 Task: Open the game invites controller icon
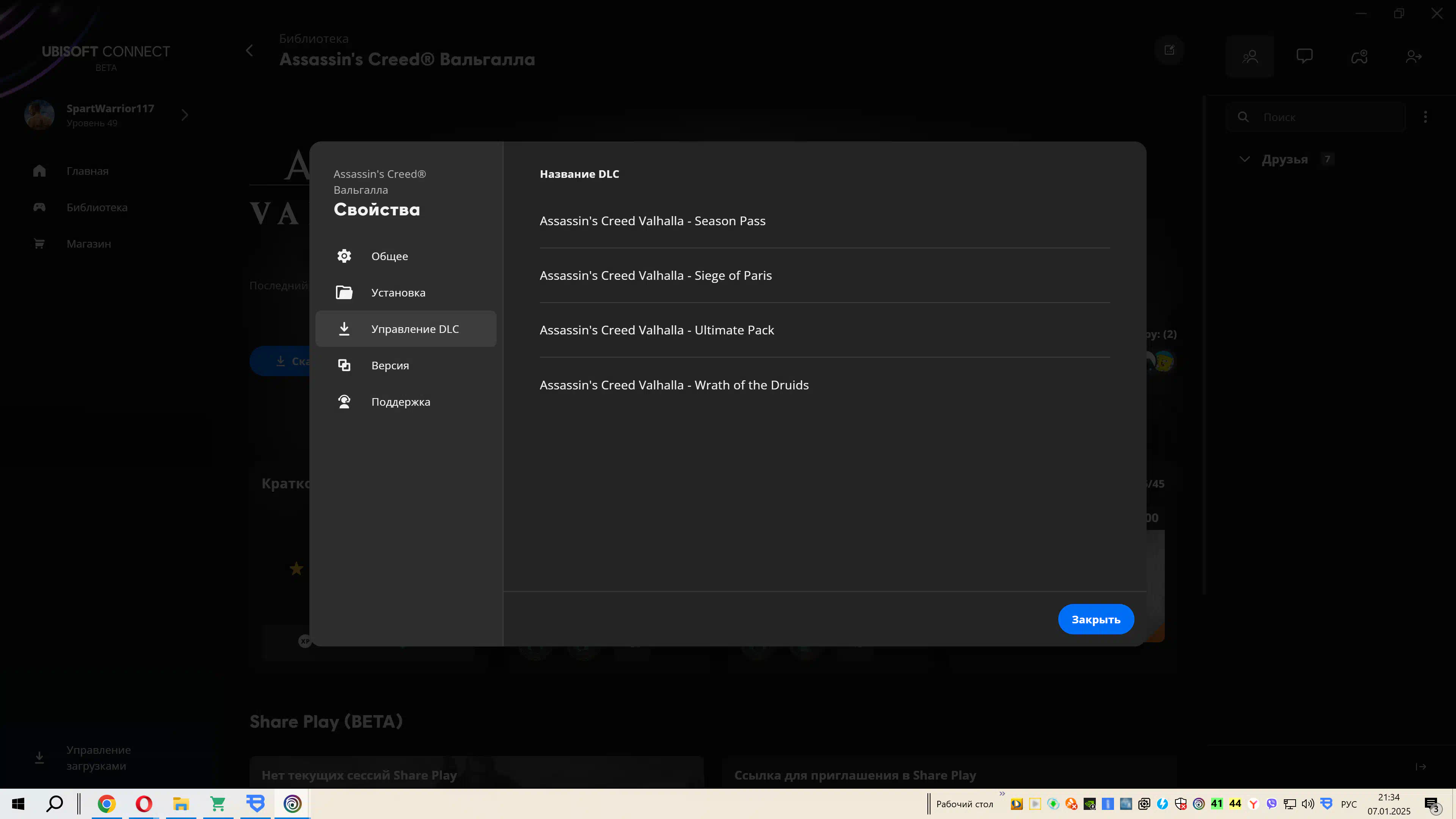[1359, 56]
